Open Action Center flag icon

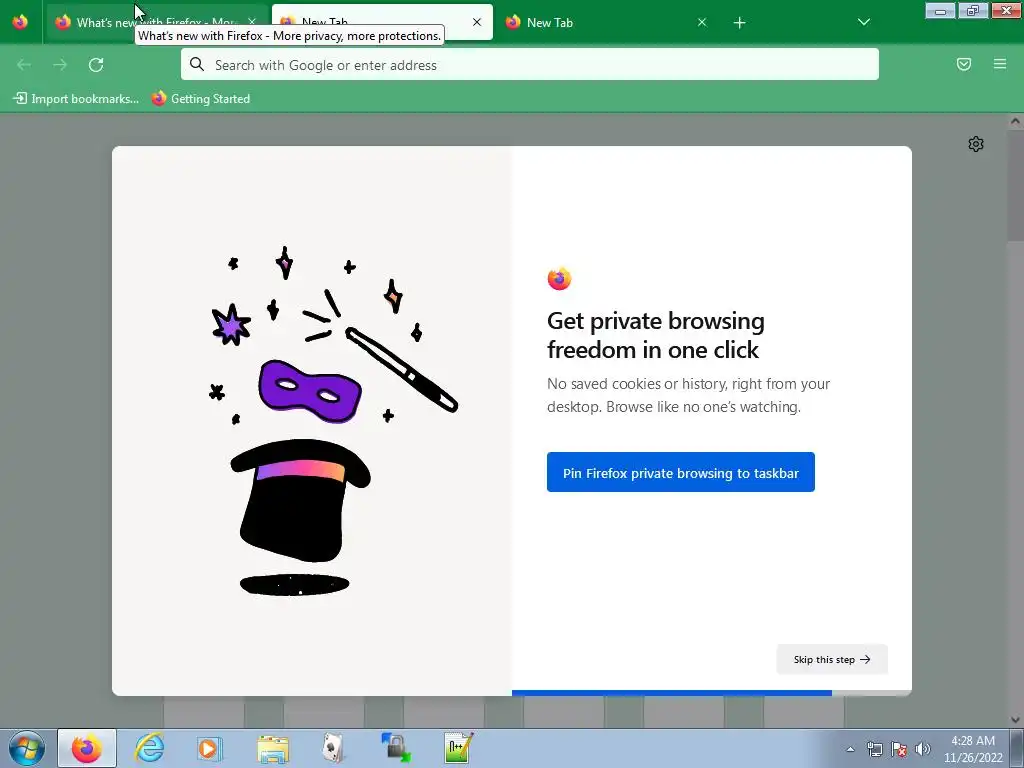[899, 750]
